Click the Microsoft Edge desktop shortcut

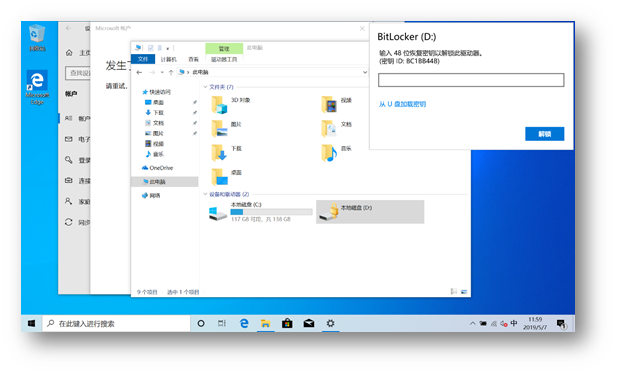[37, 87]
